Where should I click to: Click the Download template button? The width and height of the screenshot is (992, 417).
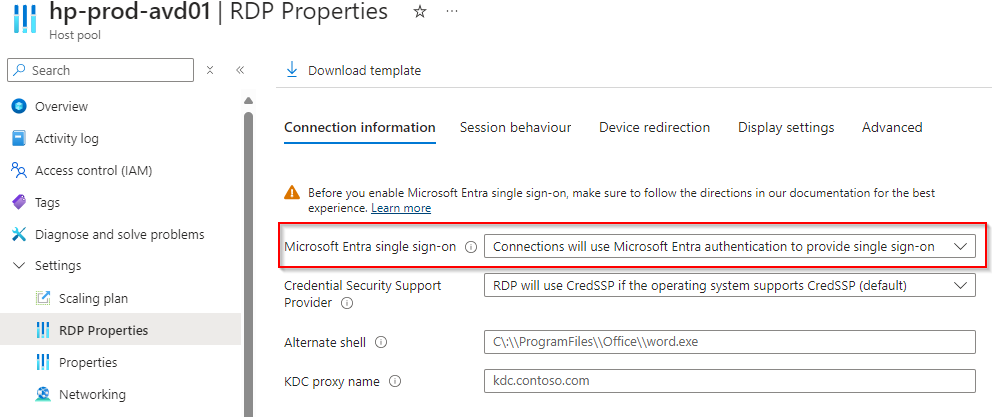[353, 70]
